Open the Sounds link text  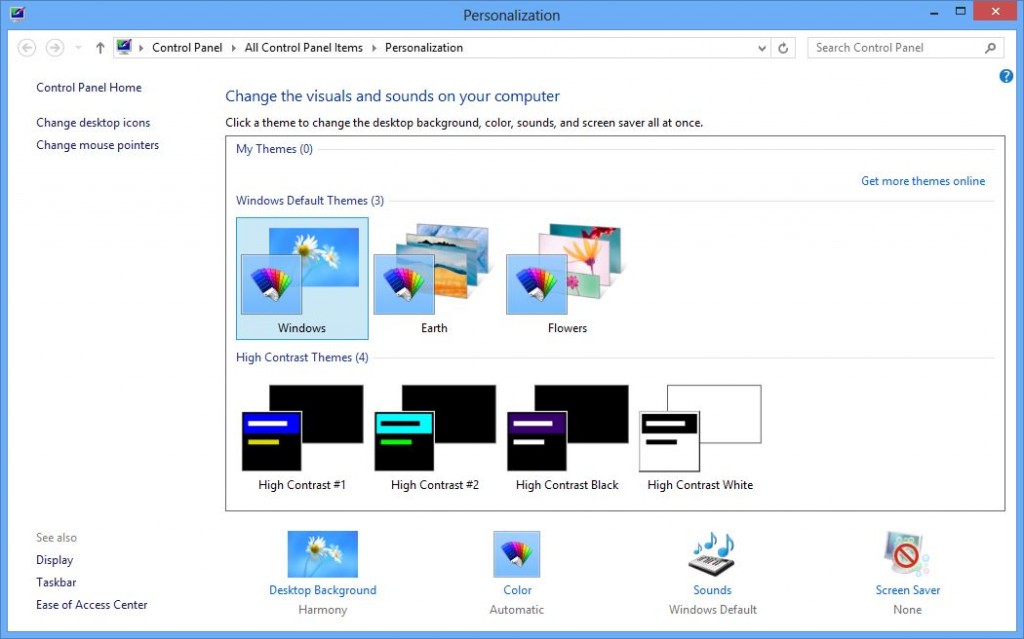tap(712, 590)
